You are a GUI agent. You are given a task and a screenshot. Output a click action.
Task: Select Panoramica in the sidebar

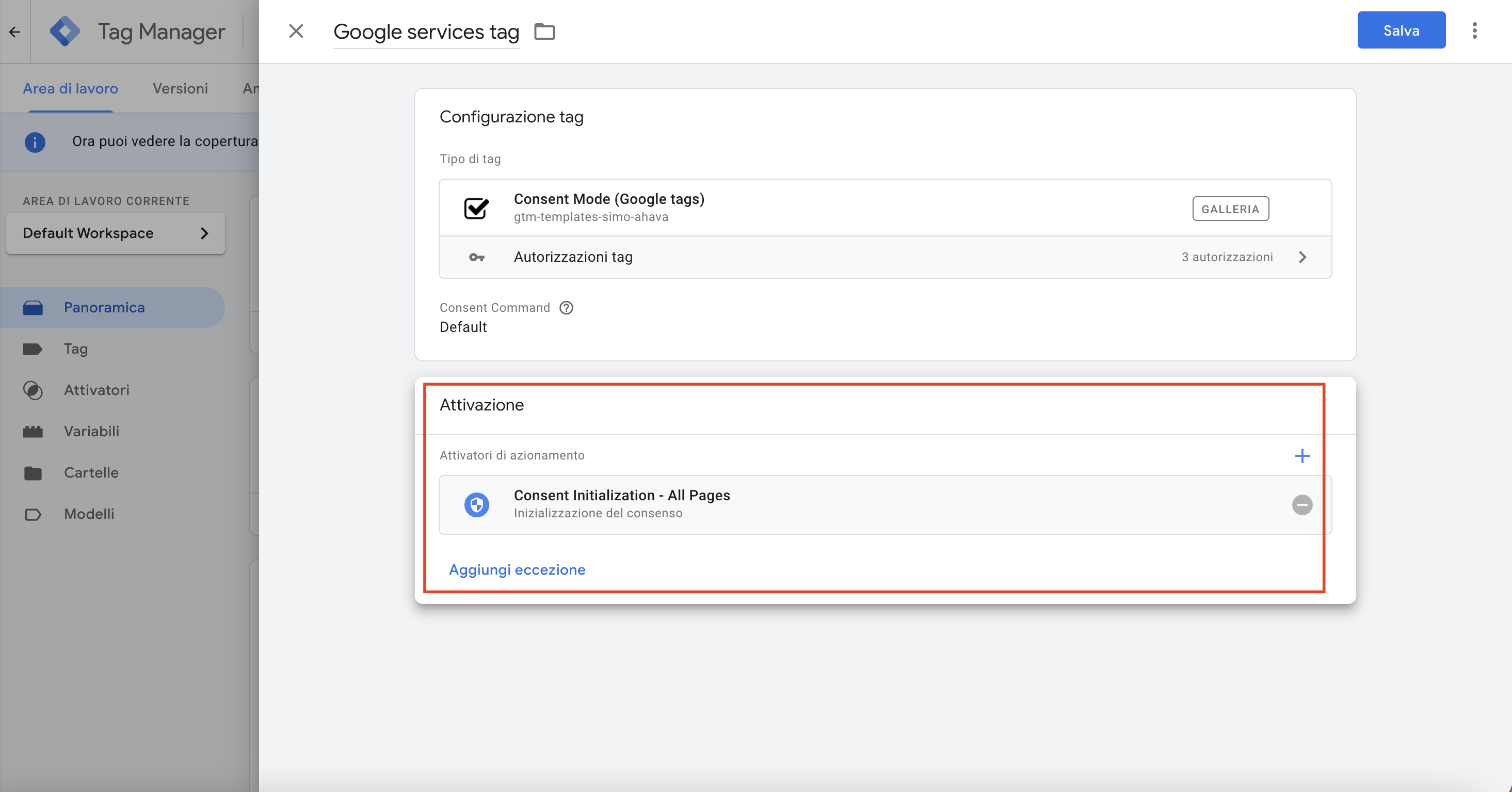(111, 307)
